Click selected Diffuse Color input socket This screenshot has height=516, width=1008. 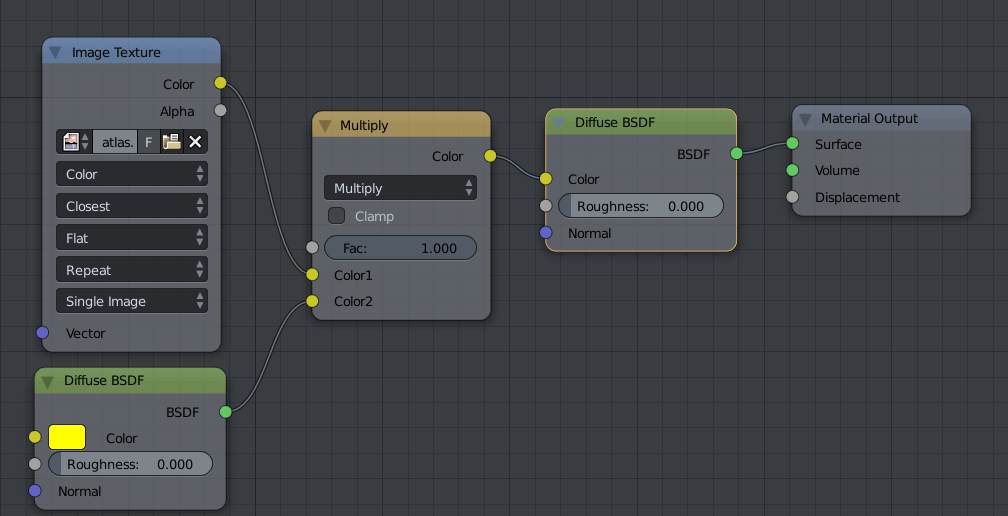[546, 179]
